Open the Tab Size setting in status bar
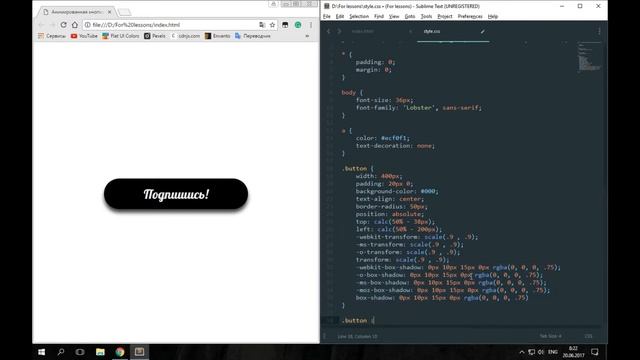 pos(550,336)
